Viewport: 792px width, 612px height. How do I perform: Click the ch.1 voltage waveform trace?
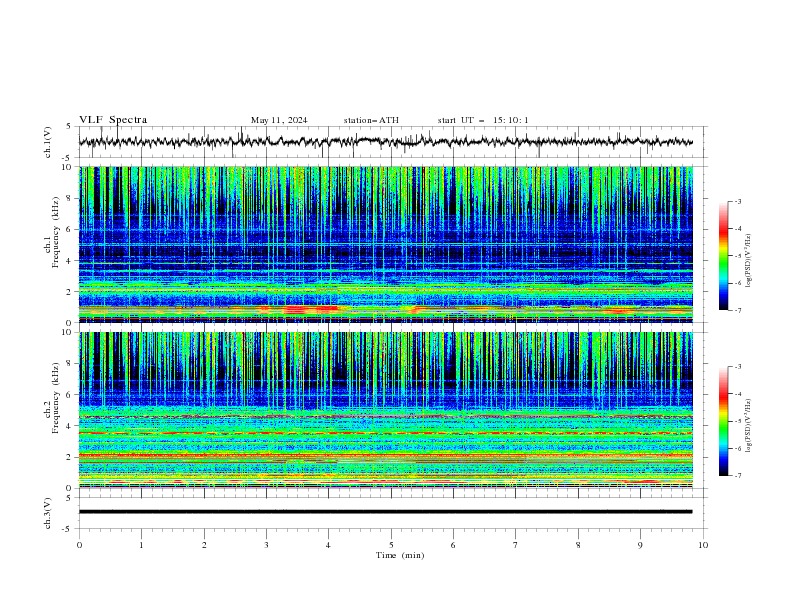tap(386, 142)
